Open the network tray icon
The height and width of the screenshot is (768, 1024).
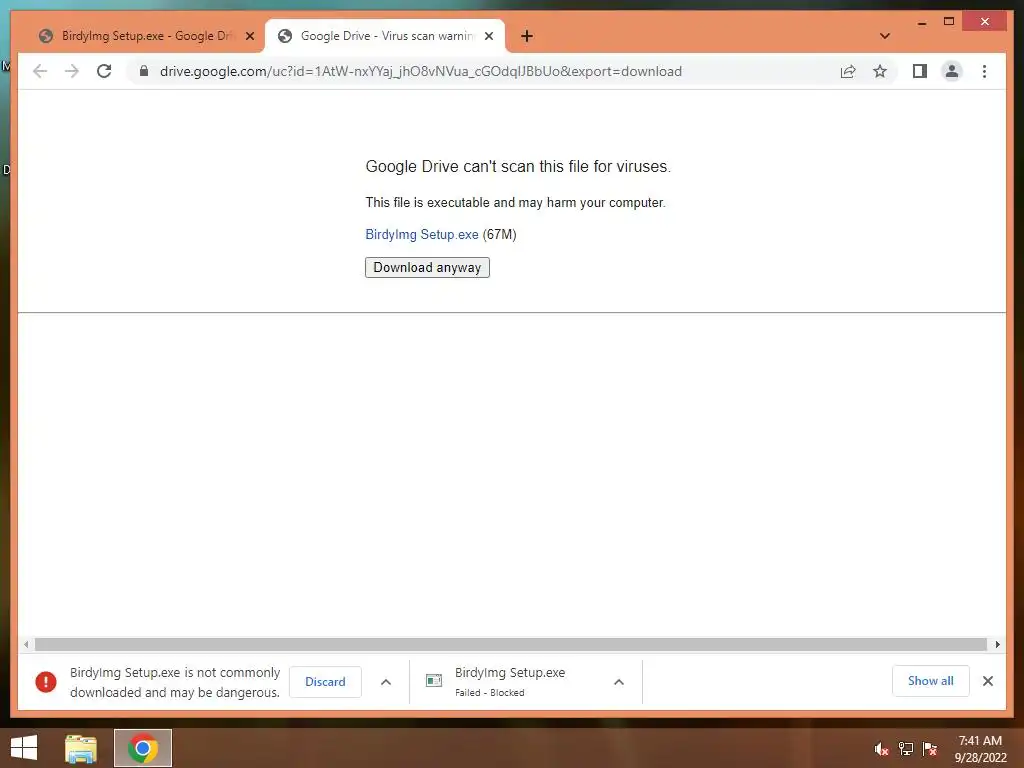(906, 749)
